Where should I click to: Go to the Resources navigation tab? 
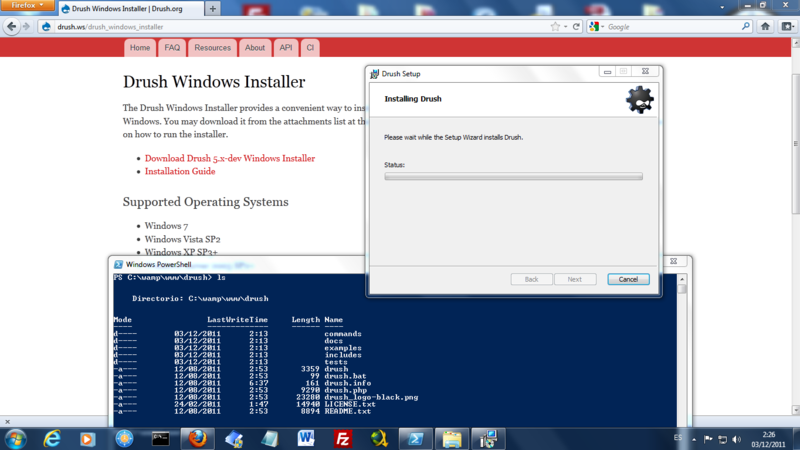click(212, 47)
